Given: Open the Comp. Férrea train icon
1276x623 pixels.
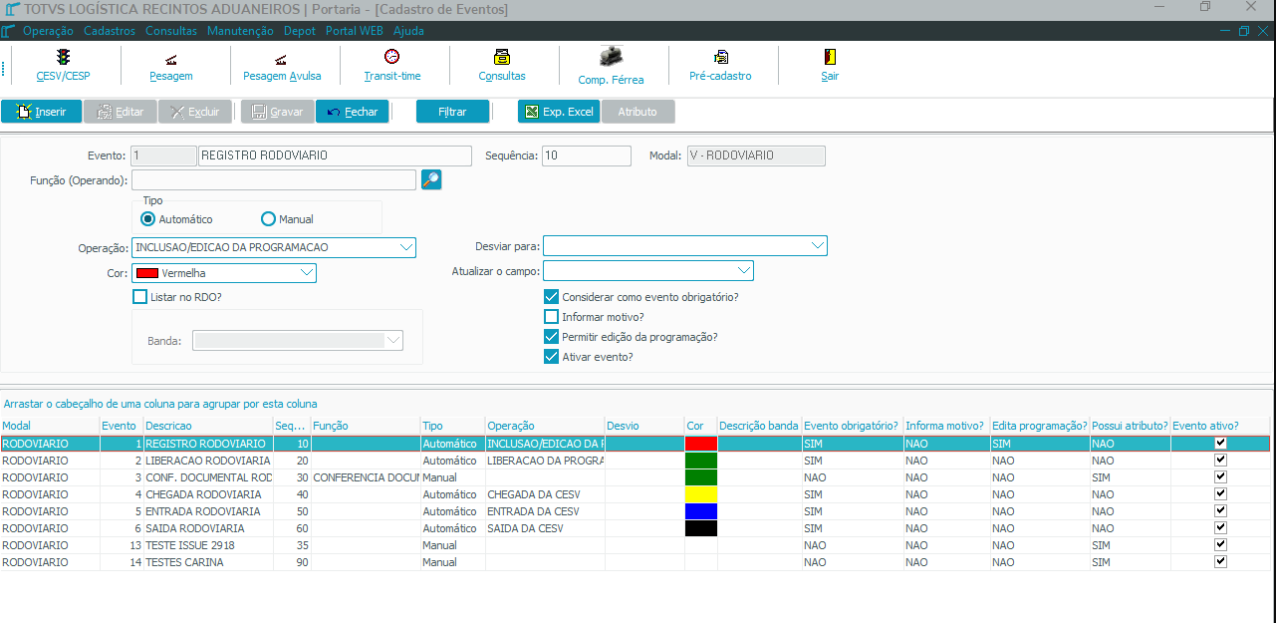Looking at the screenshot, I should [611, 57].
